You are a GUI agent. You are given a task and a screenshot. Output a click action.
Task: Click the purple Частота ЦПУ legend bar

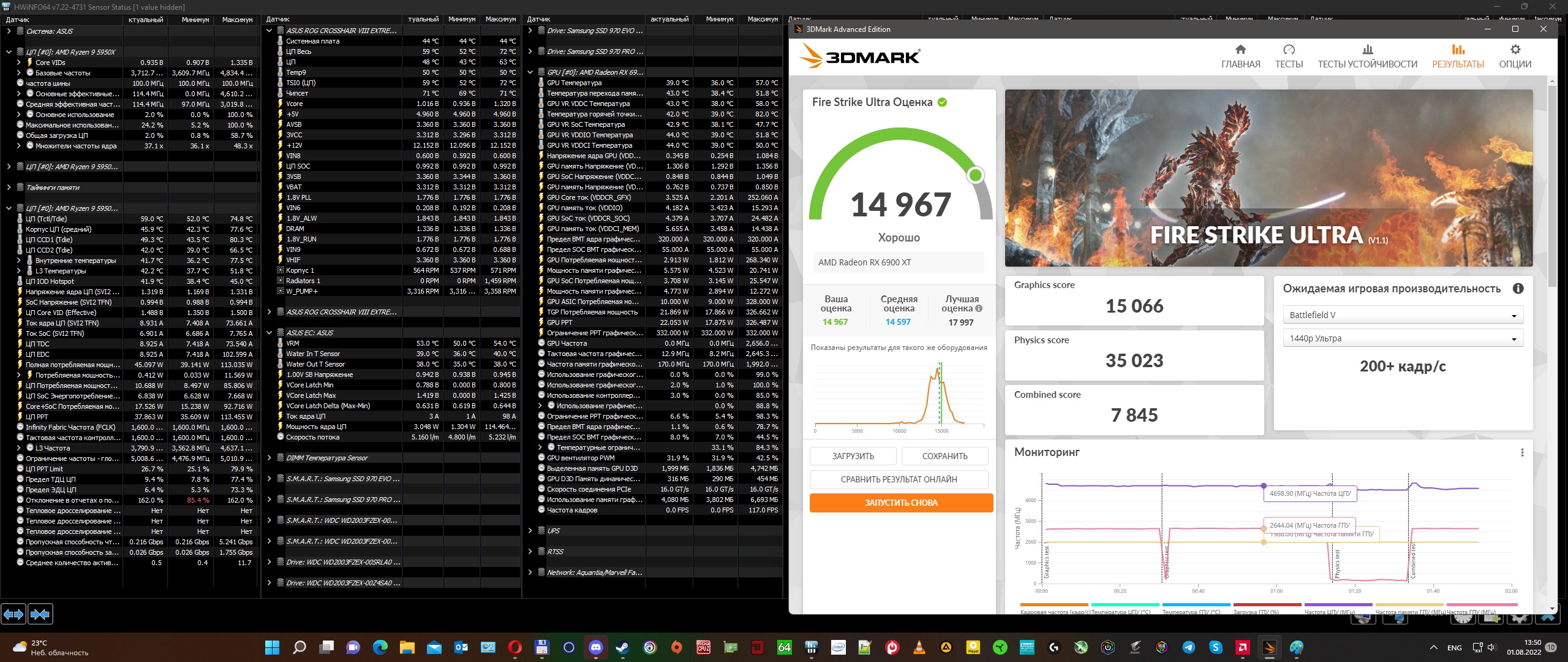(1338, 605)
